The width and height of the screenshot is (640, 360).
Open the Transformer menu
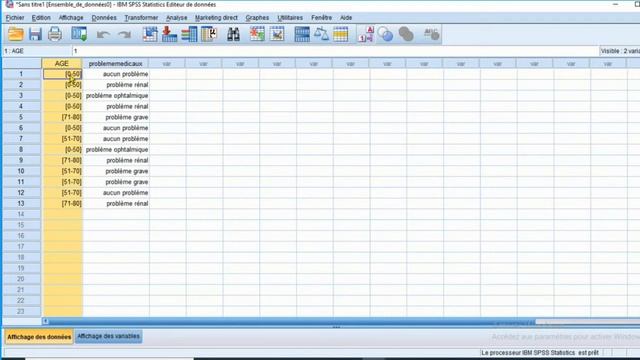pyautogui.click(x=141, y=18)
